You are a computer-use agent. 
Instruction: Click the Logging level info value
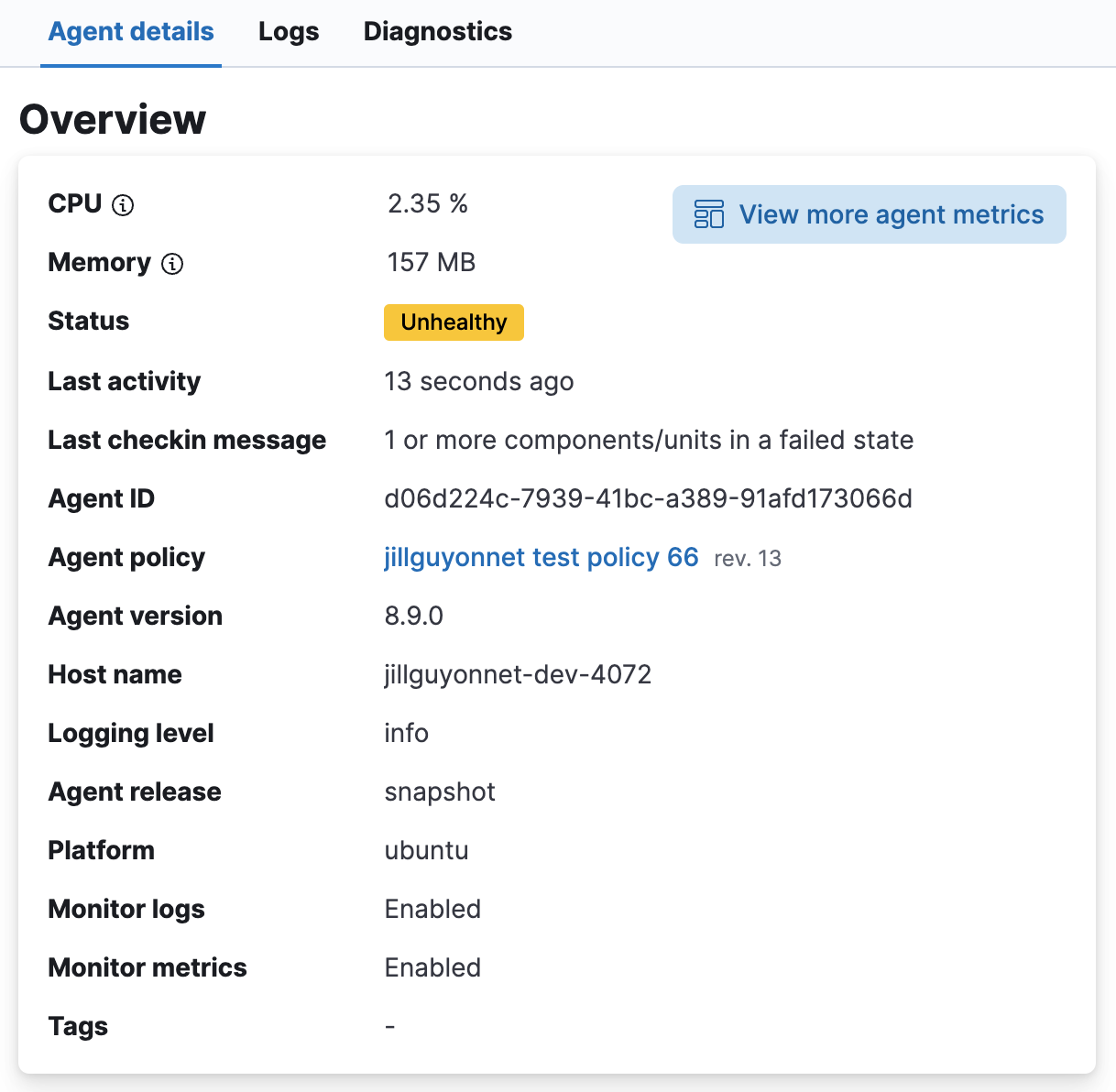(406, 733)
